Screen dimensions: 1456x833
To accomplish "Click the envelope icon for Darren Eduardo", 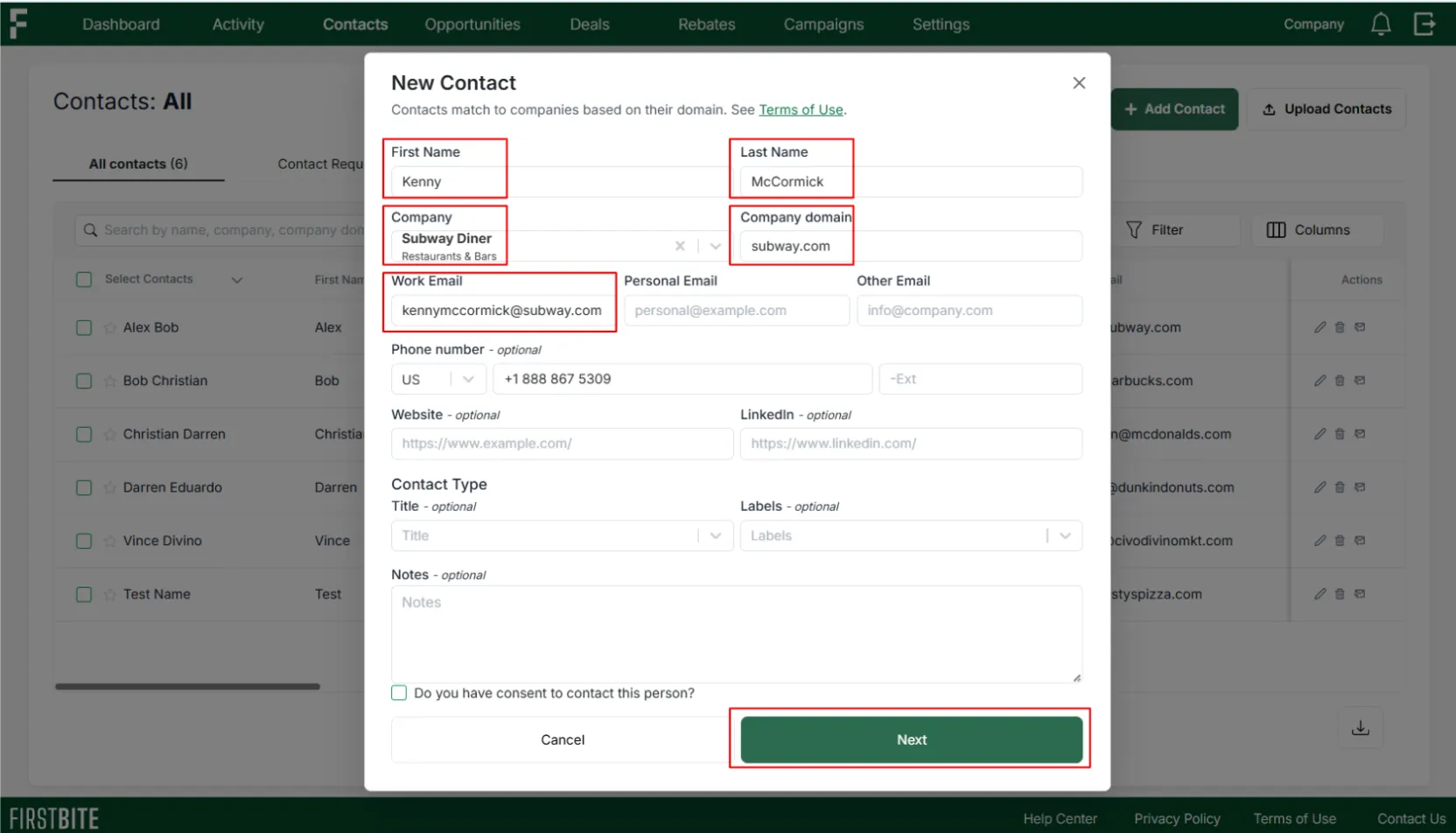I will pyautogui.click(x=1360, y=487).
